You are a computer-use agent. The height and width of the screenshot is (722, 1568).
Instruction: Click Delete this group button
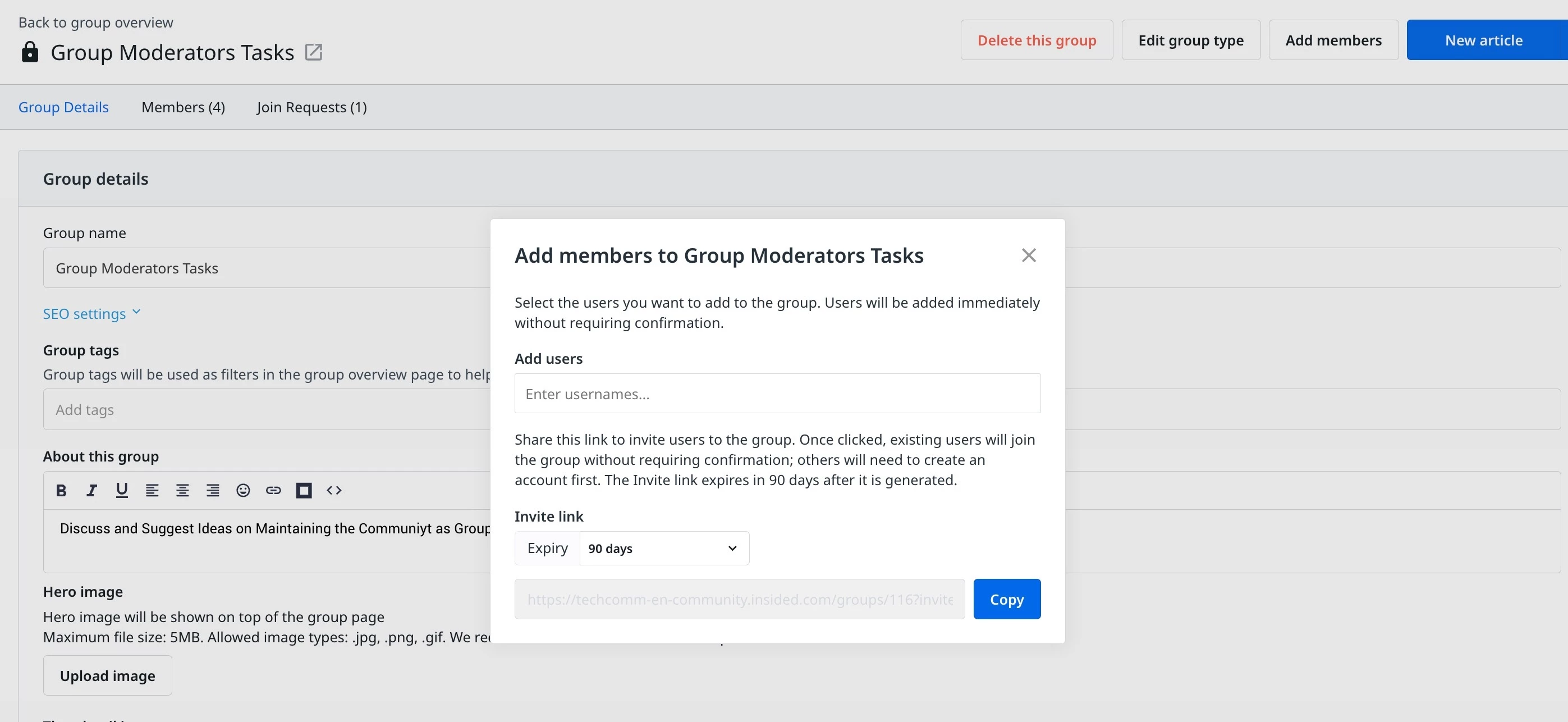1036,40
